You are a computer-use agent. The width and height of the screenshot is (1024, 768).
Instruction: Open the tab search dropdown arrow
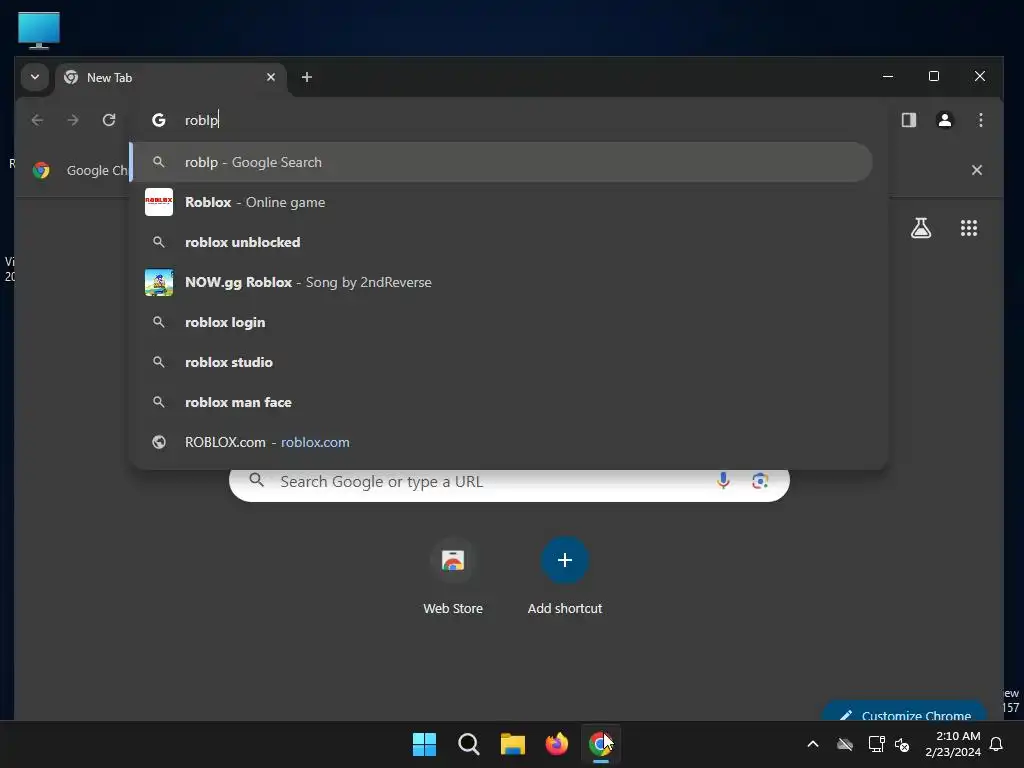click(35, 77)
